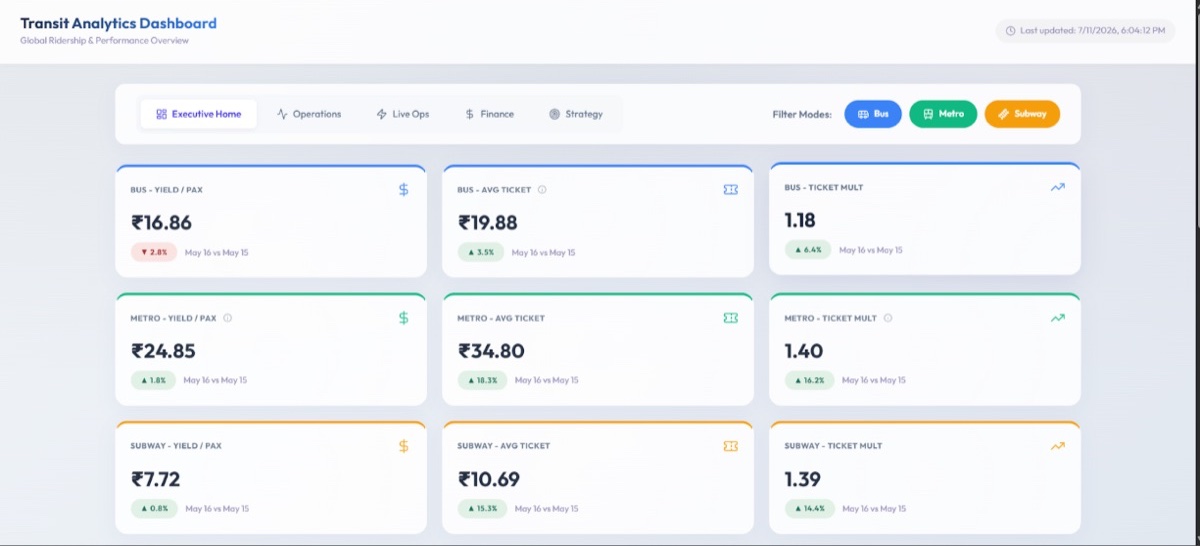Click the Bus yield ▼ 2.8% change badge
This screenshot has width=1200, height=546.
(x=153, y=252)
